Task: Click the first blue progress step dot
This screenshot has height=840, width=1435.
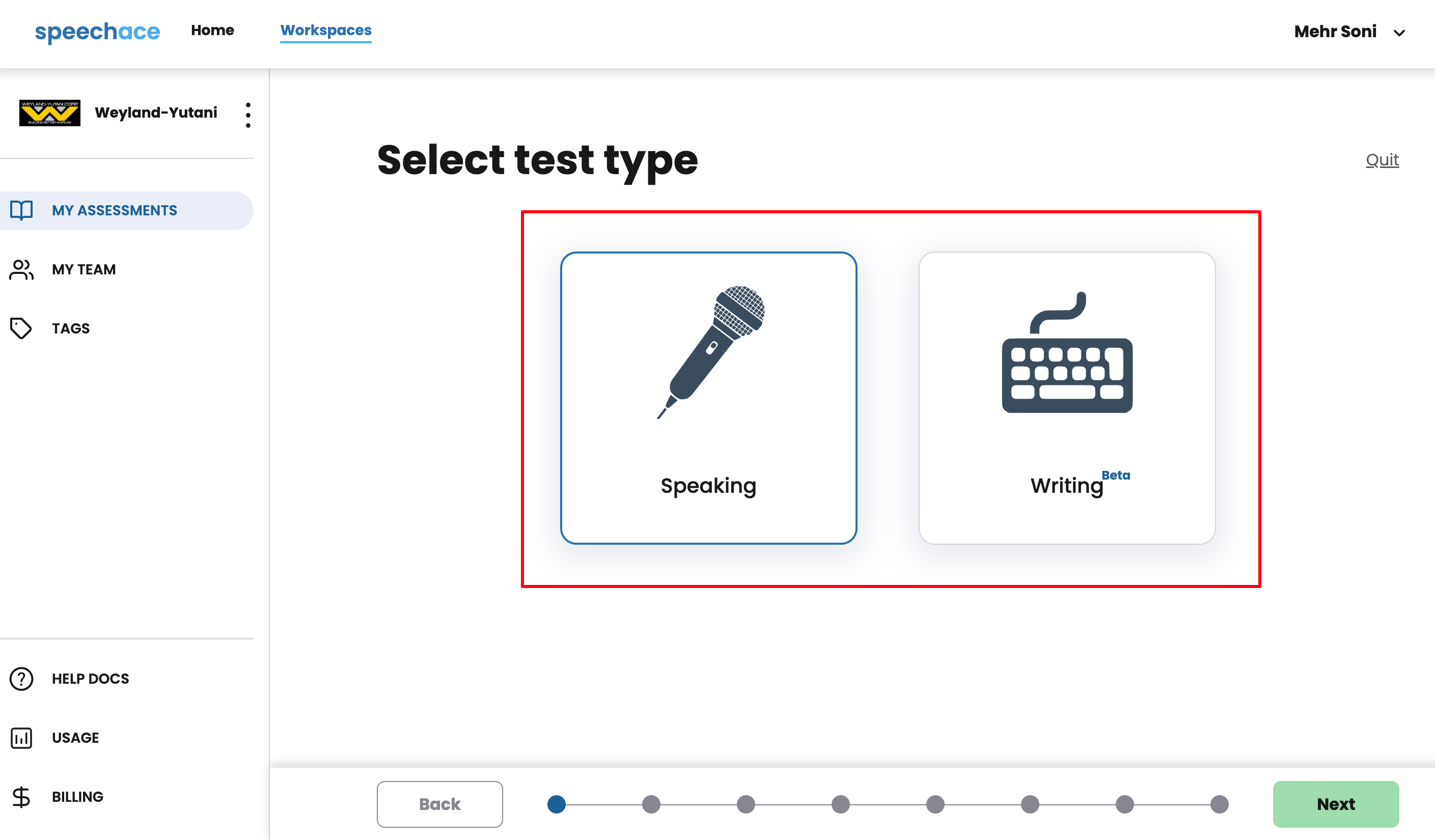Action: coord(557,804)
